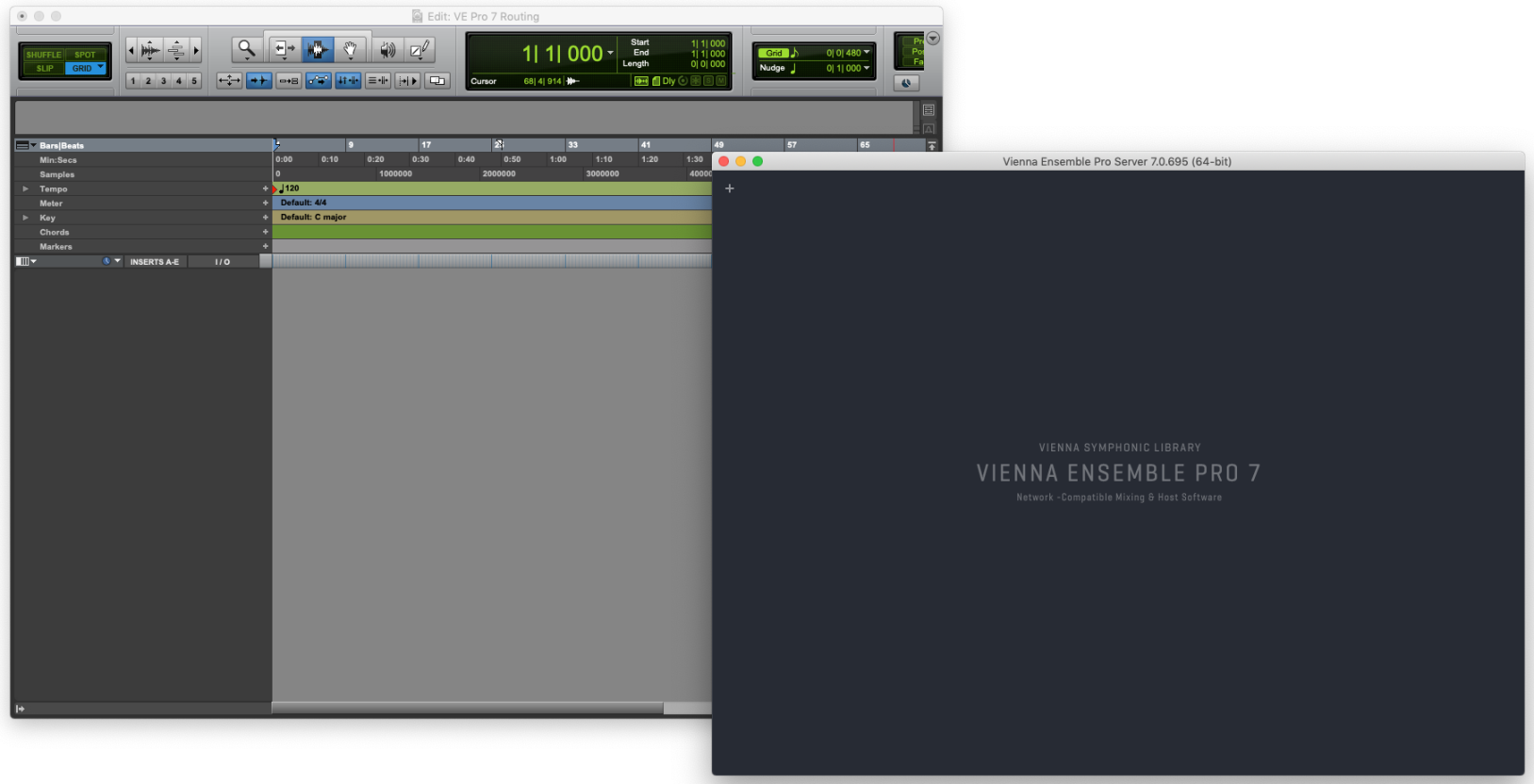Enable Shuffle edit mode
Screen dimensions: 1534x784
pos(43,55)
